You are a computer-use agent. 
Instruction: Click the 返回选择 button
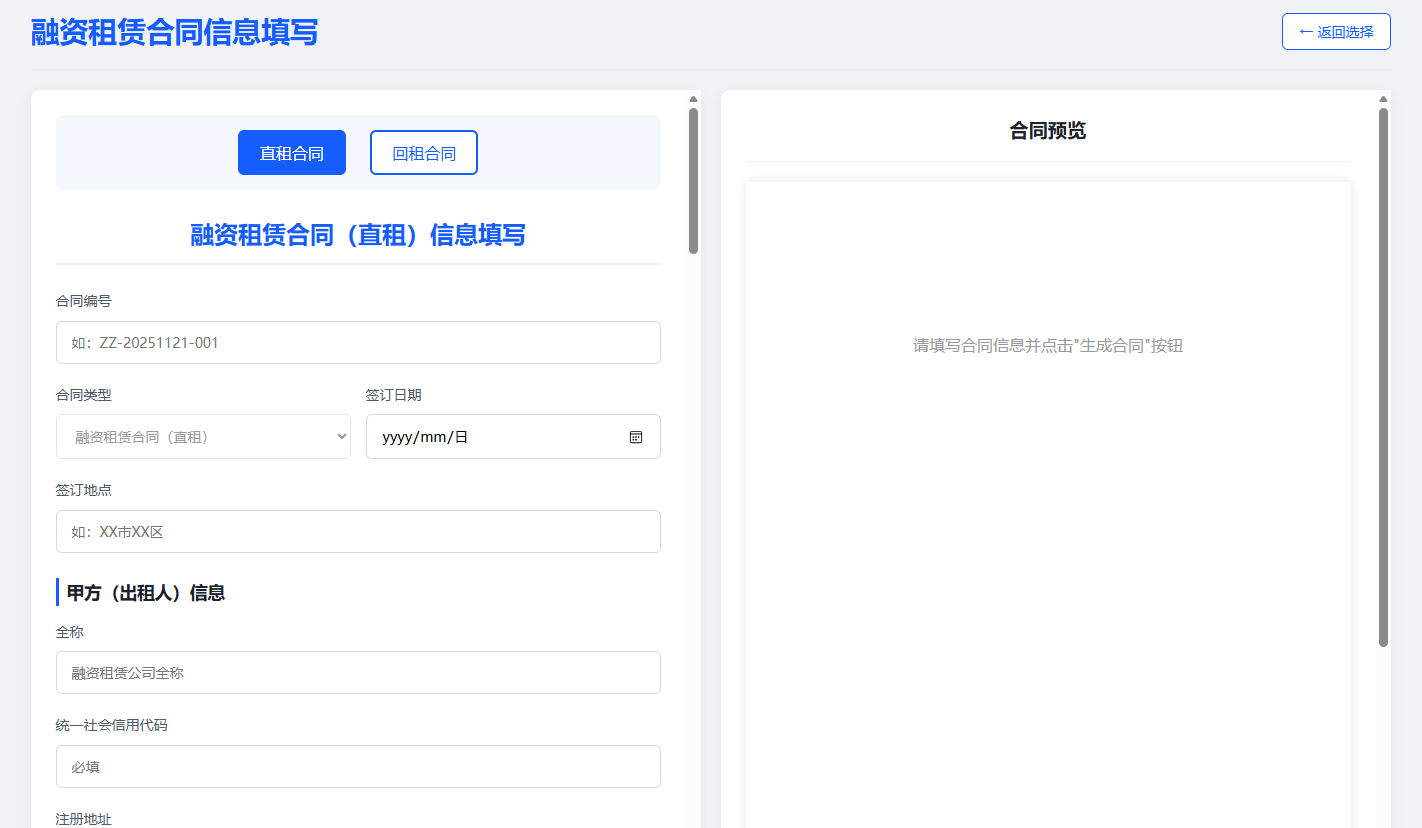point(1336,31)
